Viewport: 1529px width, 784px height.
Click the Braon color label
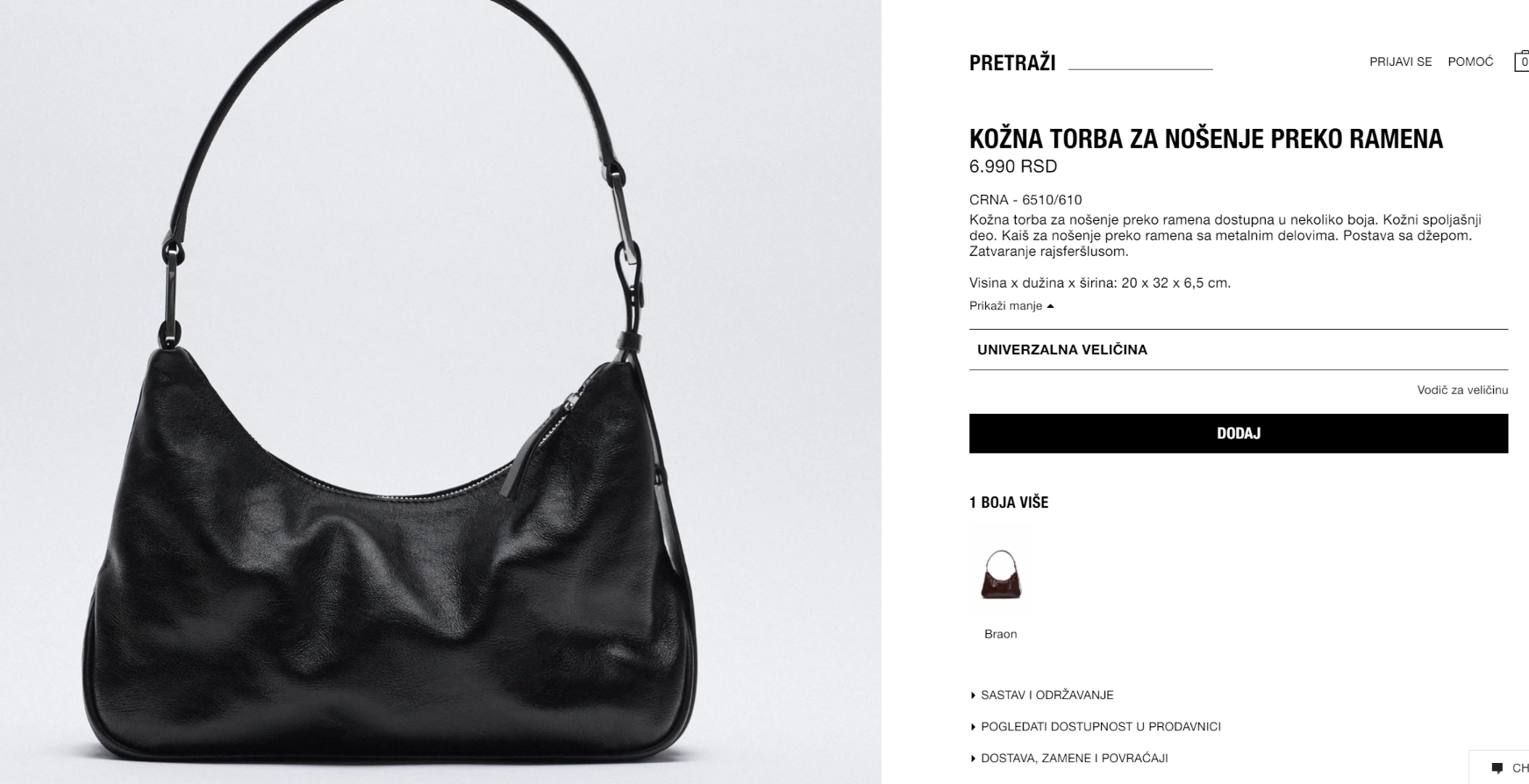coord(1001,634)
